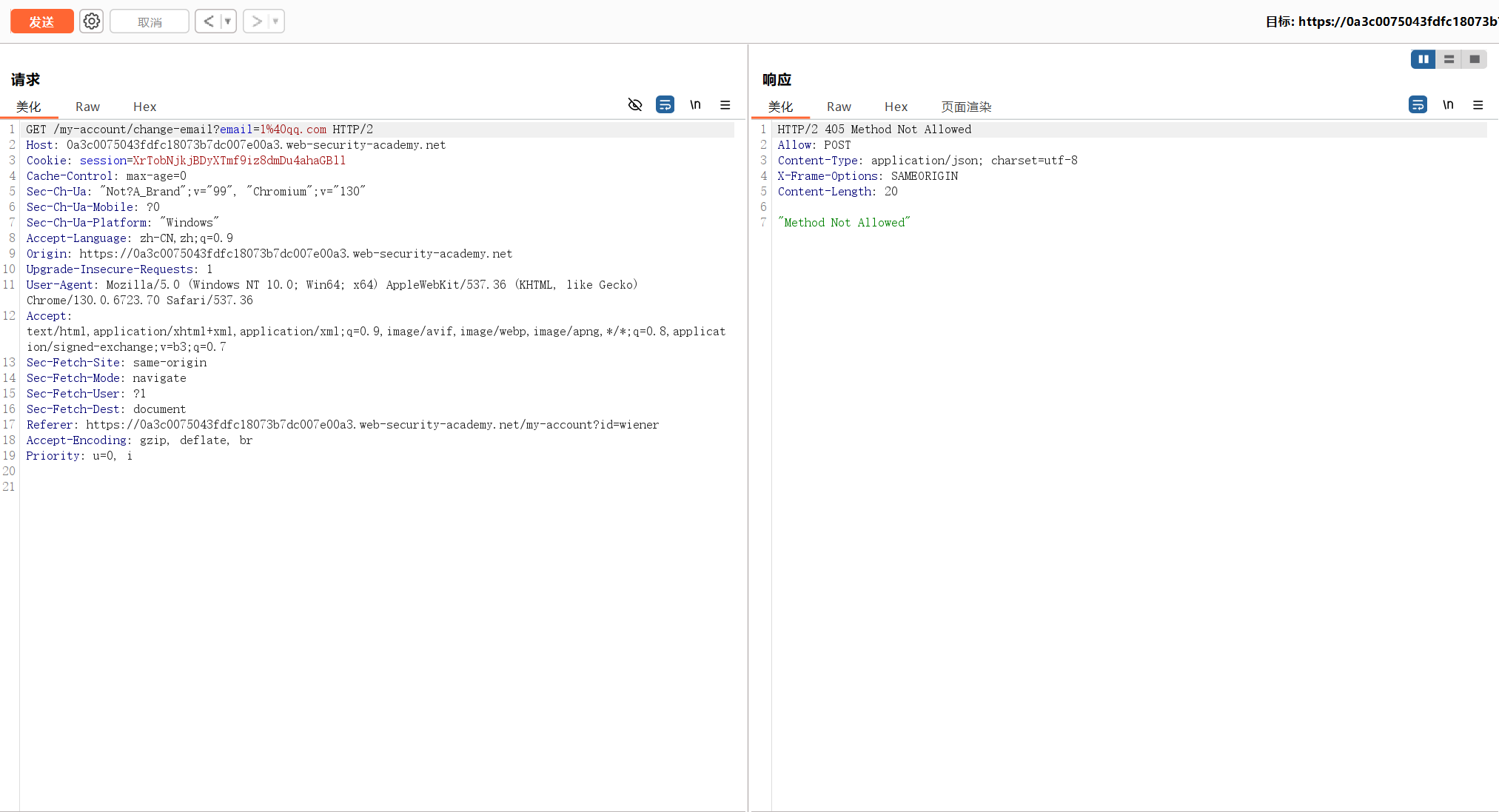The height and width of the screenshot is (812, 1499).
Task: Select top-bottom split layout icon
Action: [x=1449, y=59]
